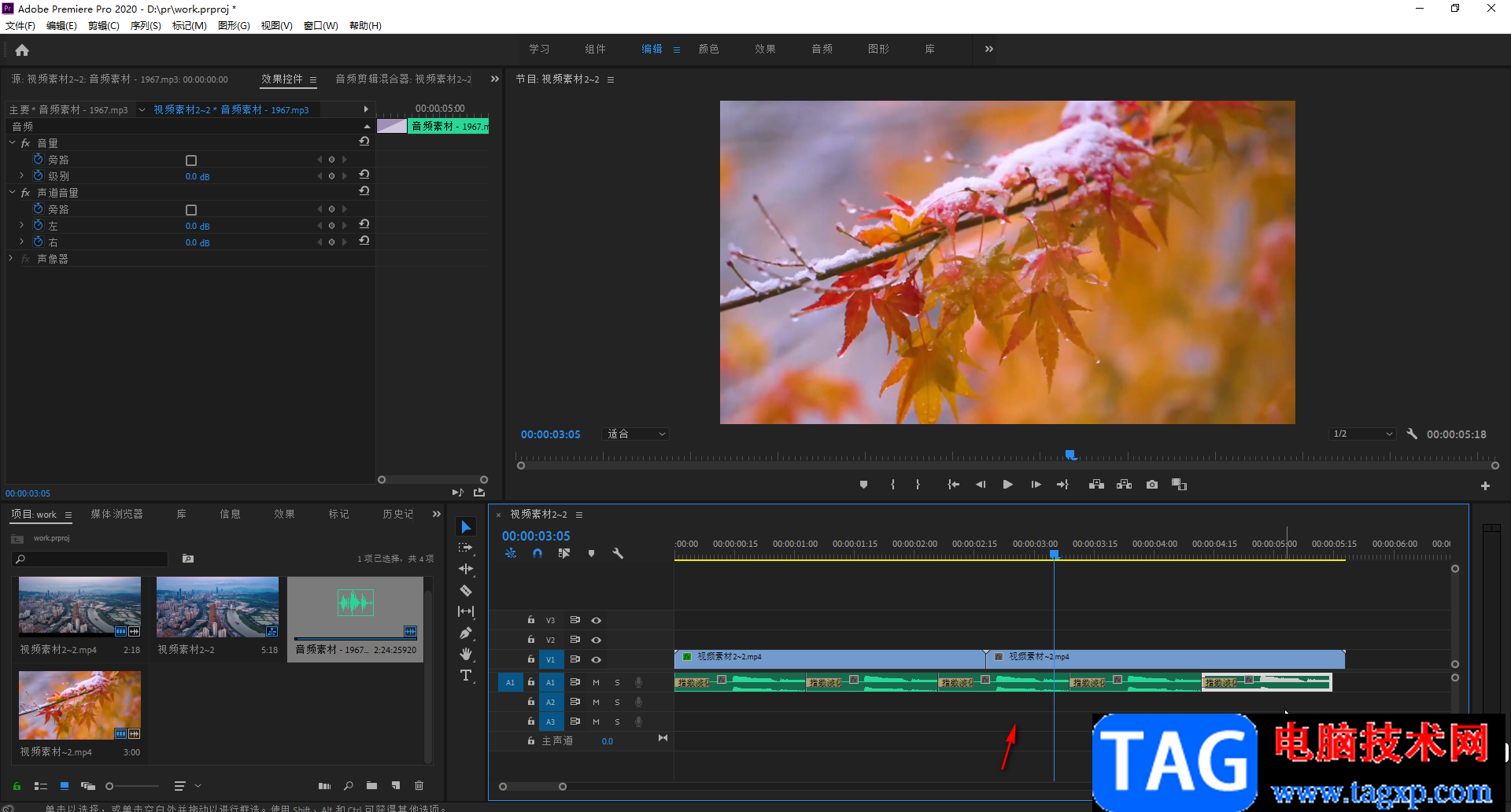
Task: Adjust project thumbnail size slider
Action: tap(110, 786)
